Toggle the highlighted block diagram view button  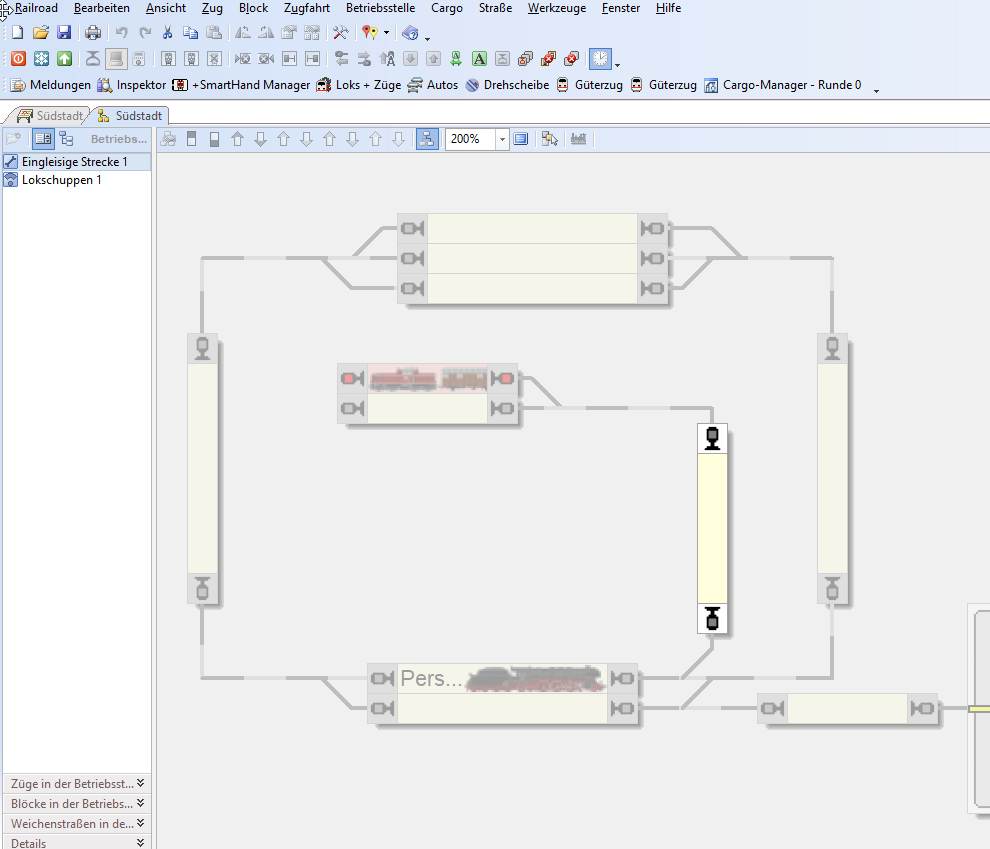[x=427, y=139]
